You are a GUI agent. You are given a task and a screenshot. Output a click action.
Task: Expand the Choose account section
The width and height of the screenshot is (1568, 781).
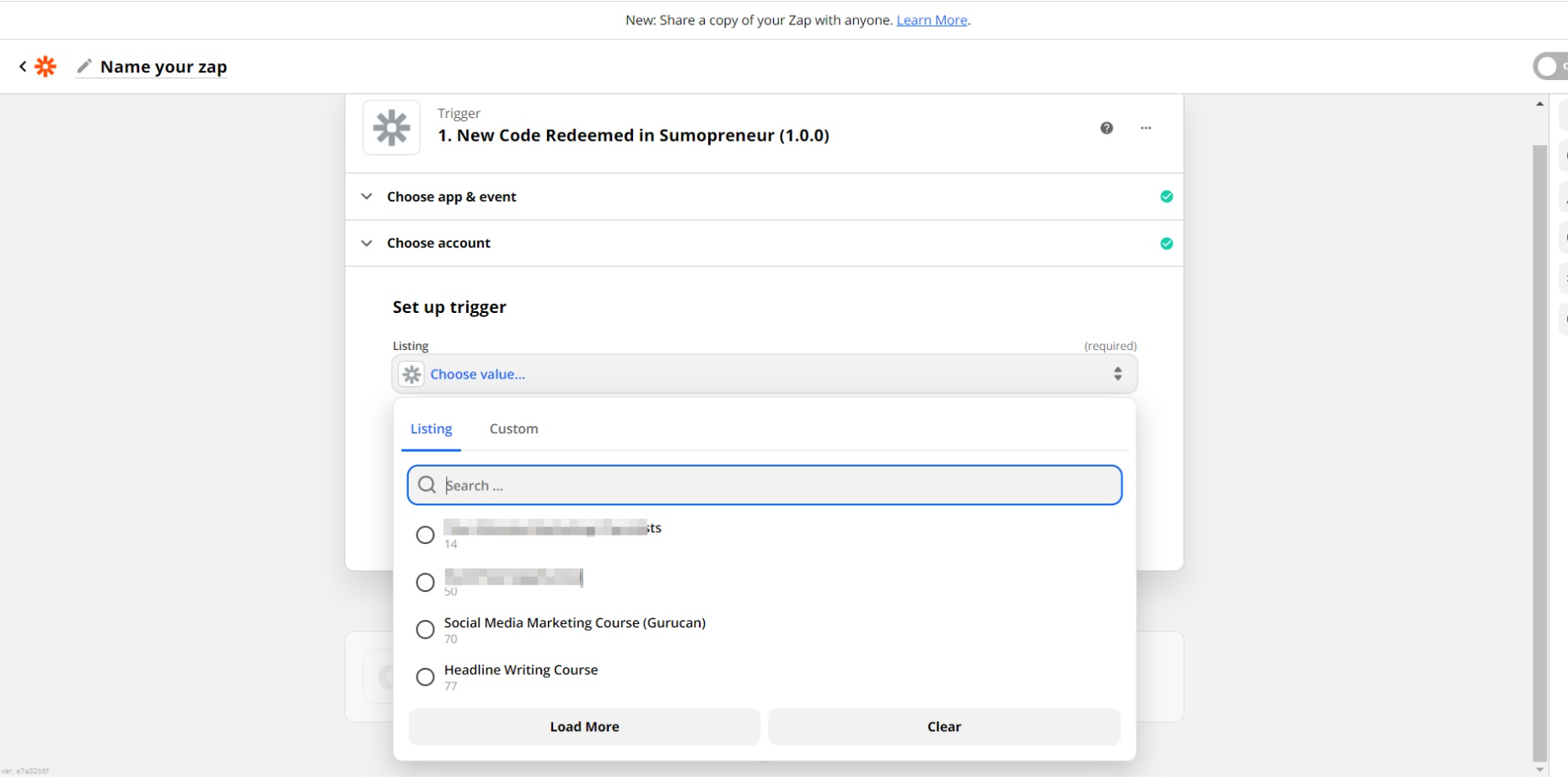764,243
